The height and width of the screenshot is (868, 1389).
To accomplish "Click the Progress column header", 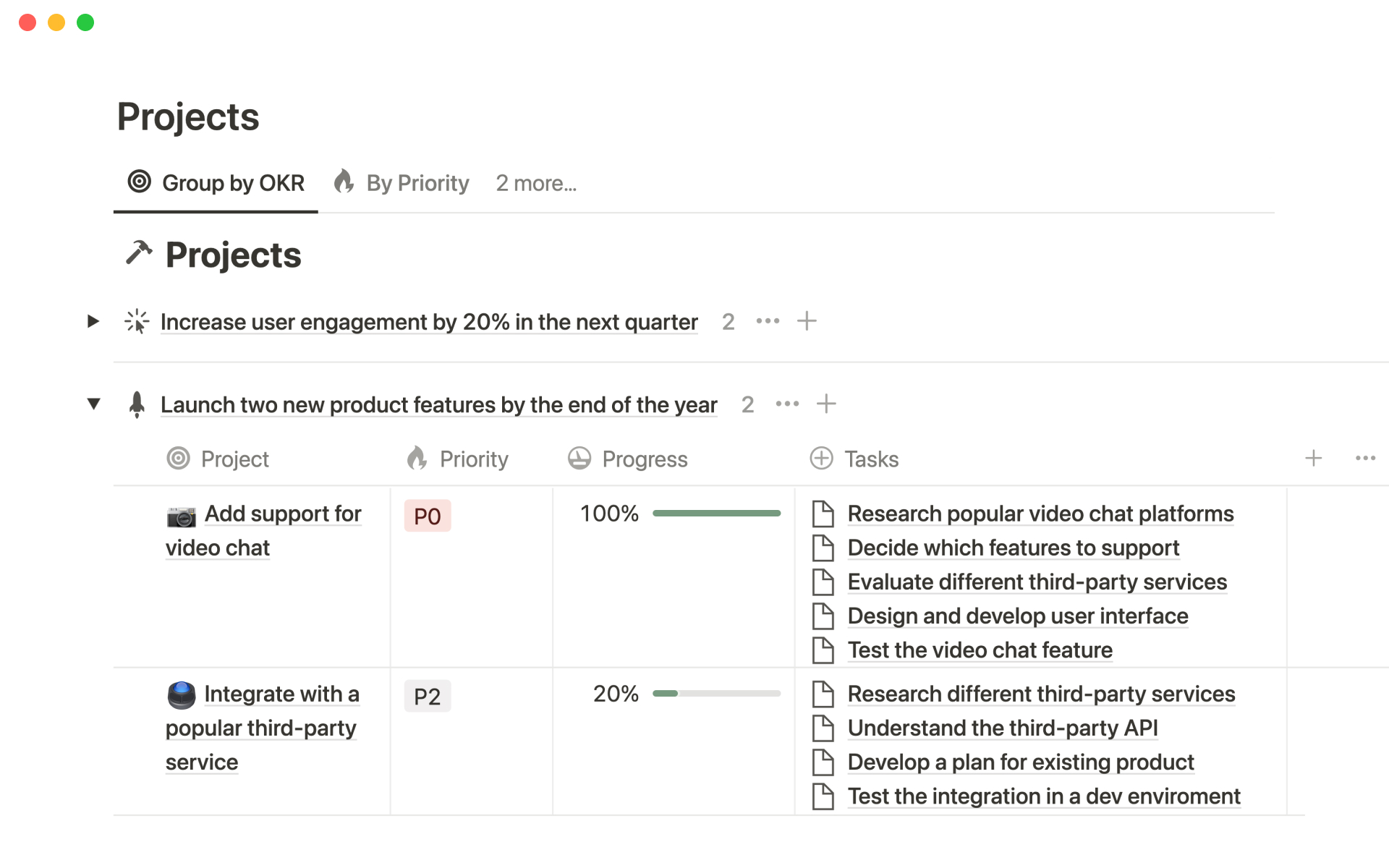I will (x=644, y=459).
